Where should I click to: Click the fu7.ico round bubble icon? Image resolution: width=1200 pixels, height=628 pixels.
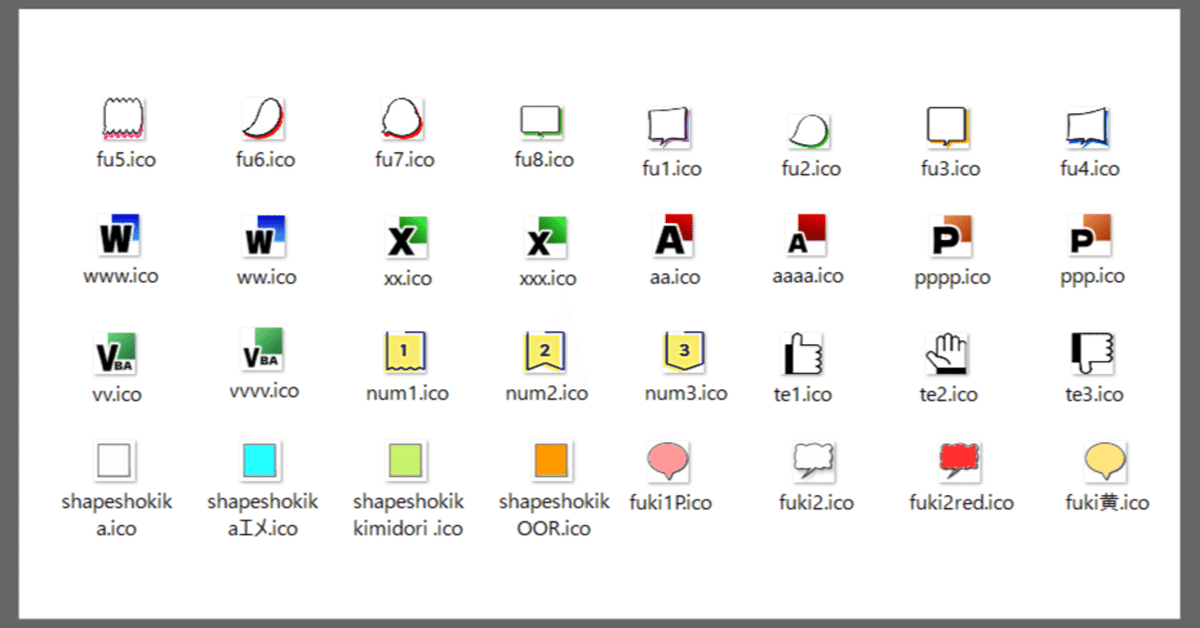[404, 119]
